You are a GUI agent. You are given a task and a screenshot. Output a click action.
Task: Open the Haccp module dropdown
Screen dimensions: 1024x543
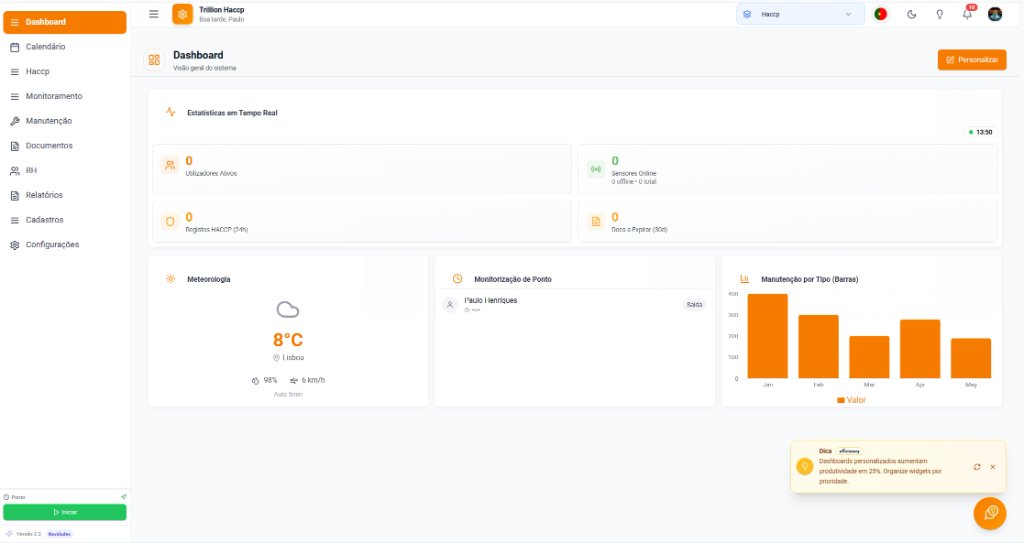point(800,14)
